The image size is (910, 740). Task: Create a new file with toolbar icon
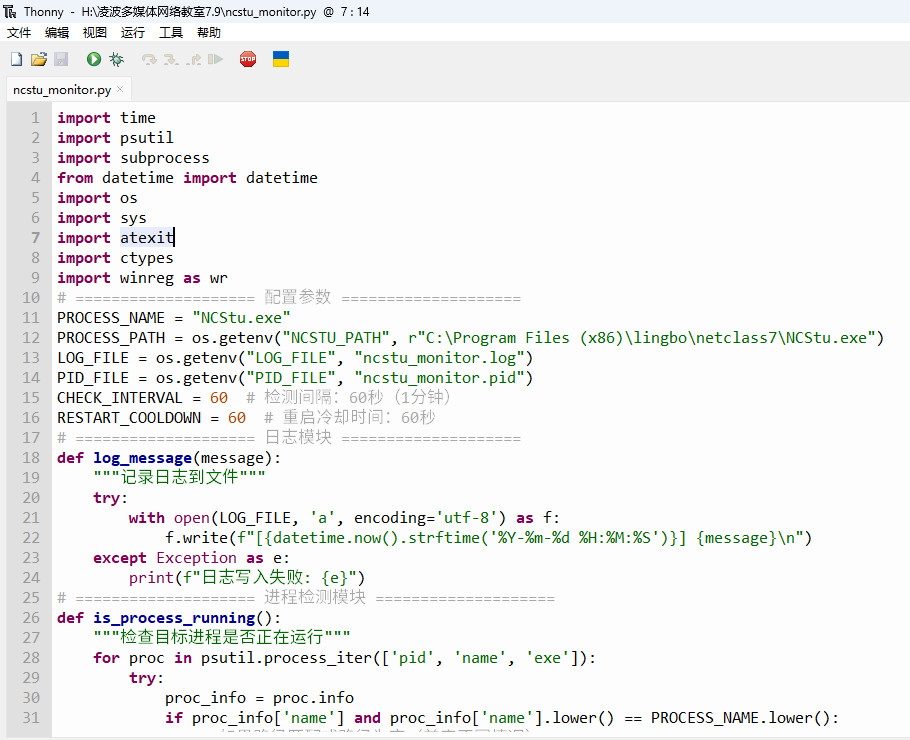[x=16, y=60]
